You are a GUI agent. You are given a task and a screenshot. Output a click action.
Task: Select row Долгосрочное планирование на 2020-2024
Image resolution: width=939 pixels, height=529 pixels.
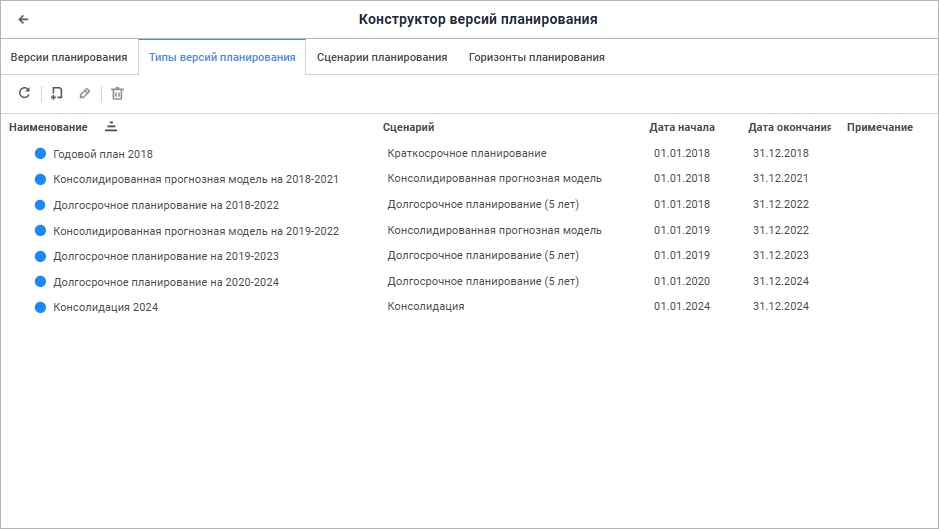pyautogui.click(x=166, y=282)
